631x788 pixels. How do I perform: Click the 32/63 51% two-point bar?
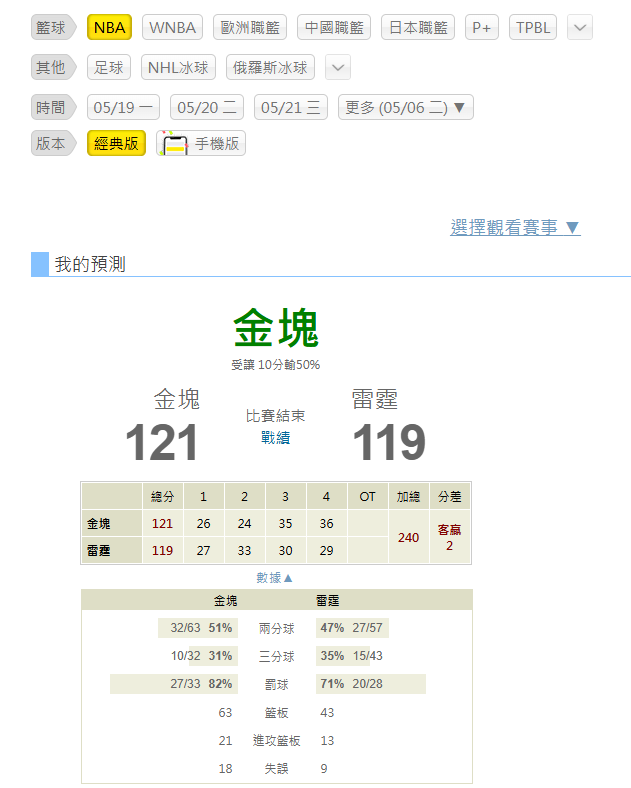pyautogui.click(x=198, y=628)
